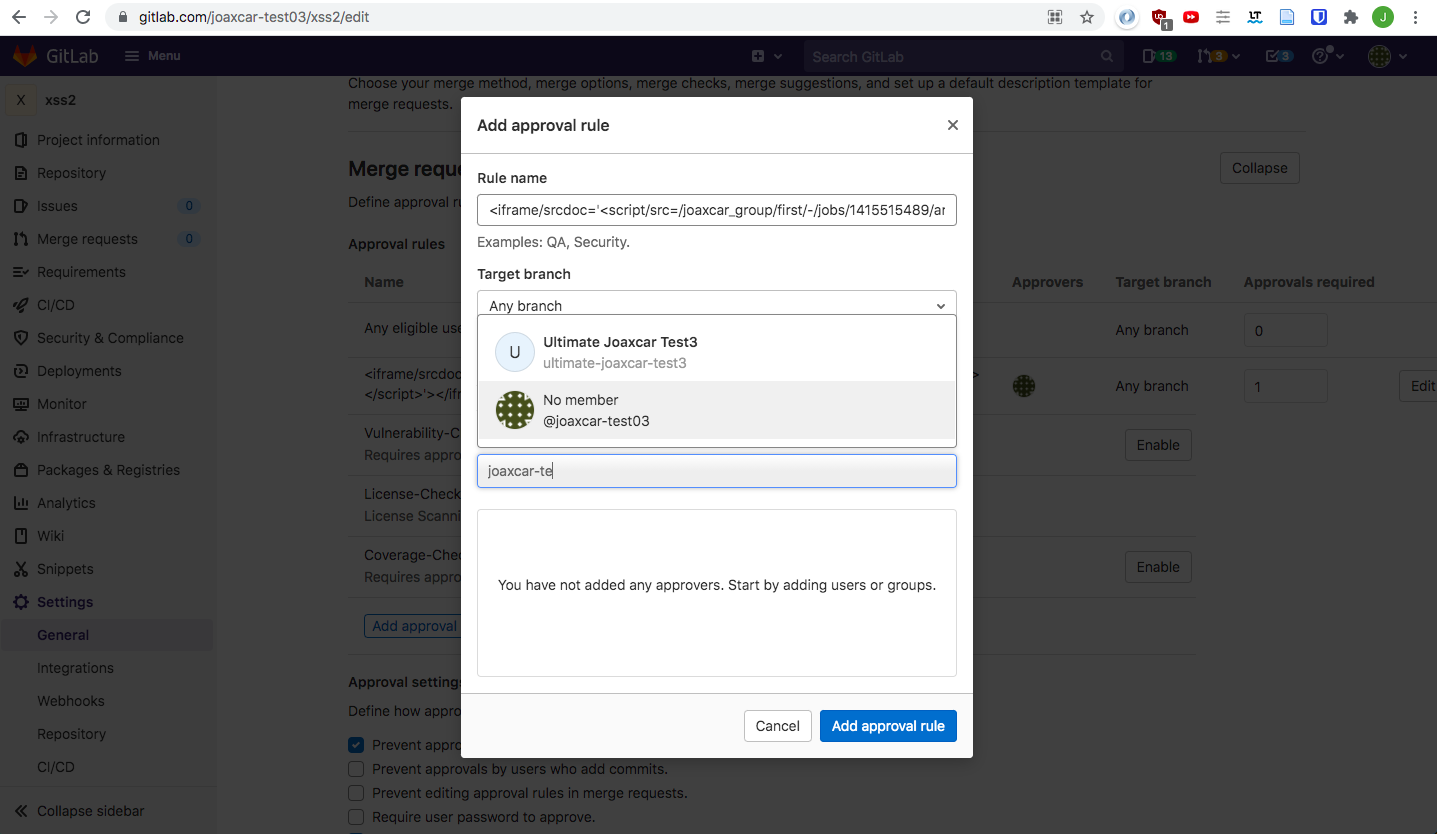This screenshot has width=1437, height=834.
Task: Click the Collapse button for merge request approvals
Action: [x=1259, y=168]
